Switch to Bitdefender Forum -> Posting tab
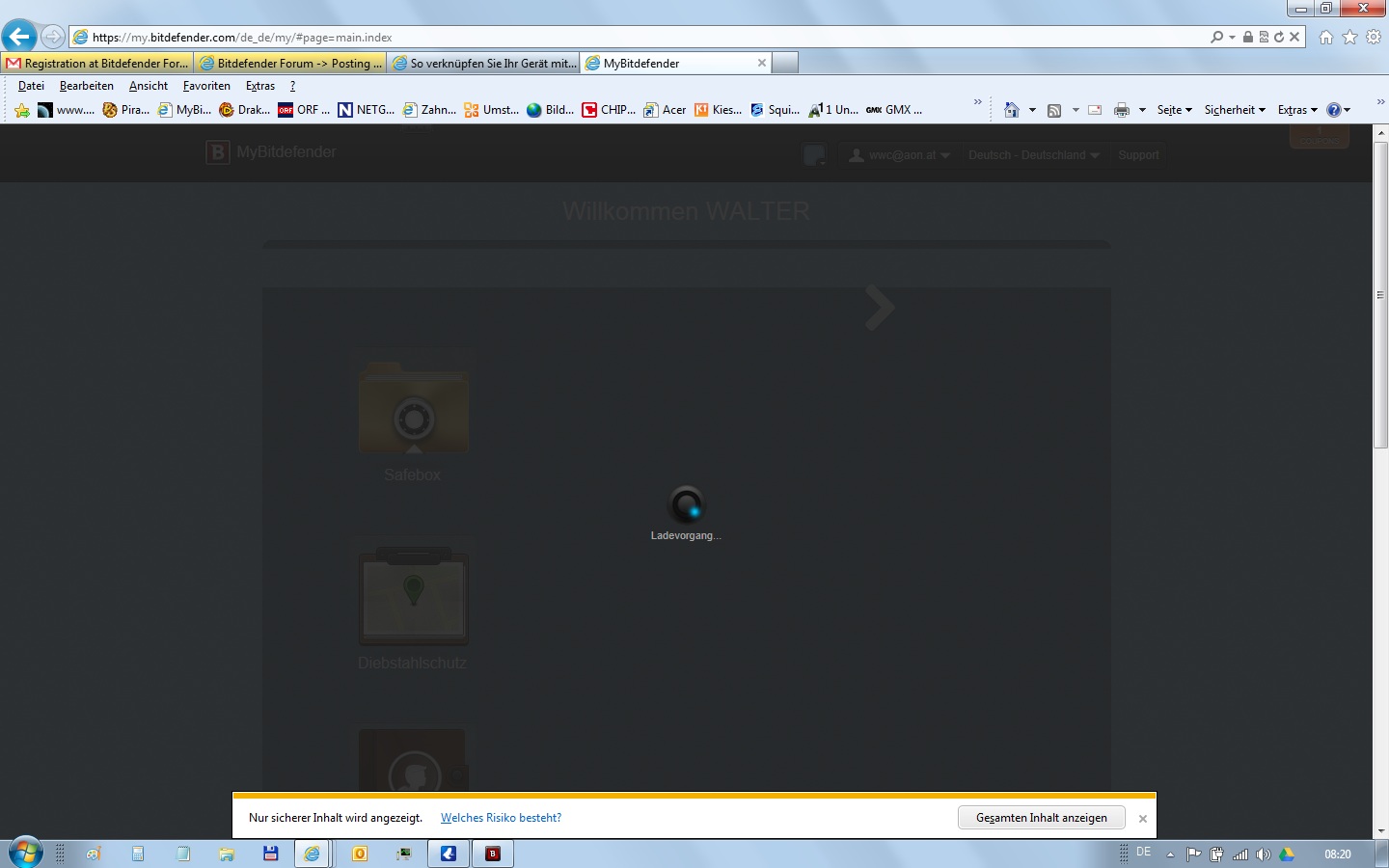Image resolution: width=1389 pixels, height=868 pixels. (x=290, y=63)
